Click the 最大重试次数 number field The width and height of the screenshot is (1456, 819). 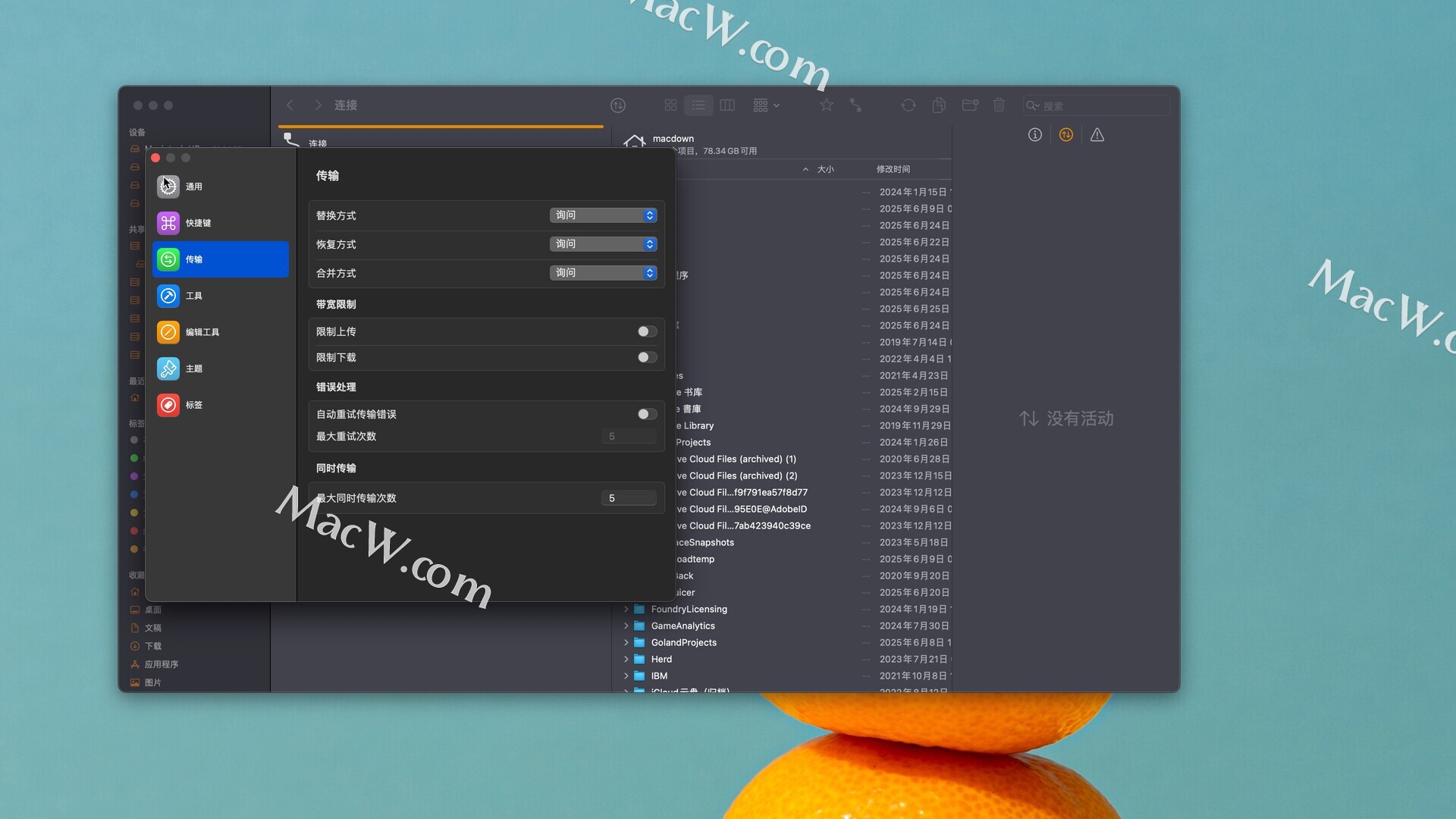[629, 436]
